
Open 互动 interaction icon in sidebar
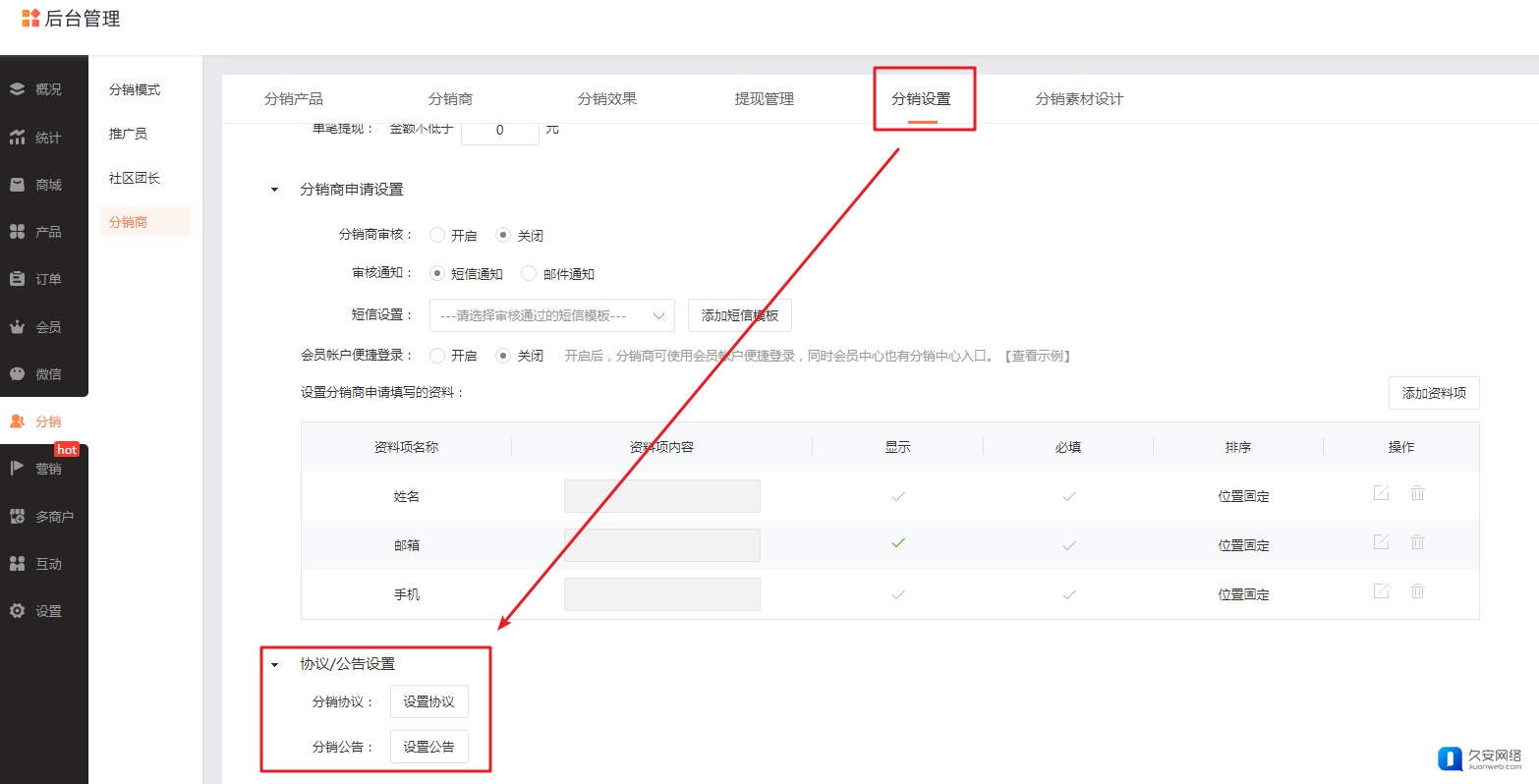[17, 564]
